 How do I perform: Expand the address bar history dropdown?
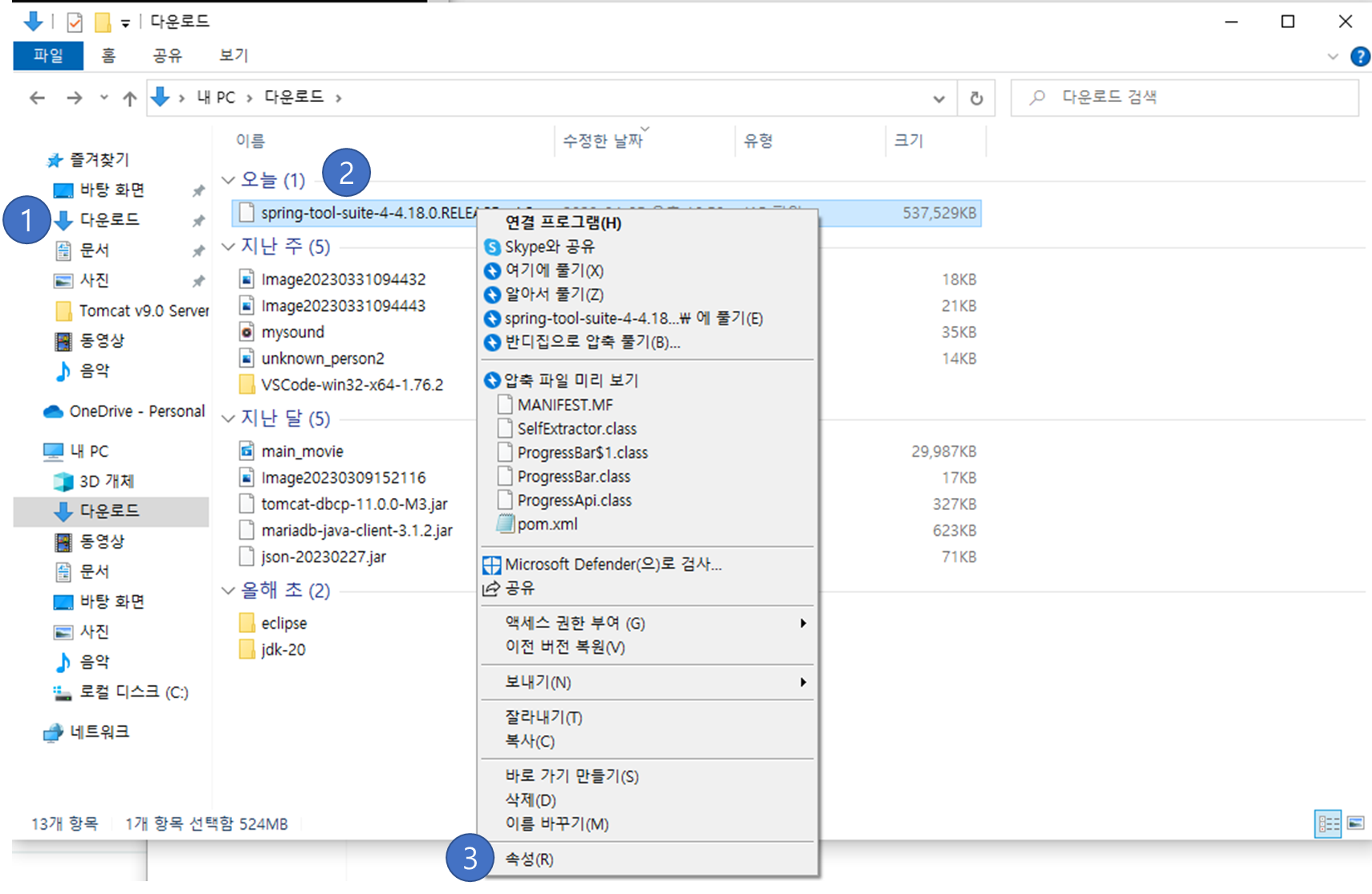[938, 99]
